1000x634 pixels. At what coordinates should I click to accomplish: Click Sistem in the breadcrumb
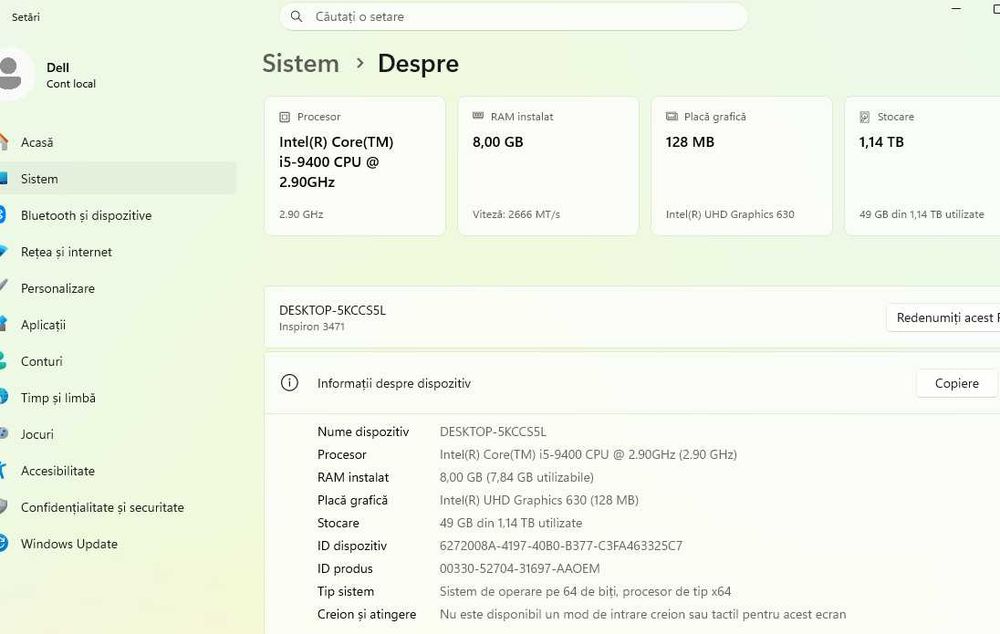click(300, 63)
